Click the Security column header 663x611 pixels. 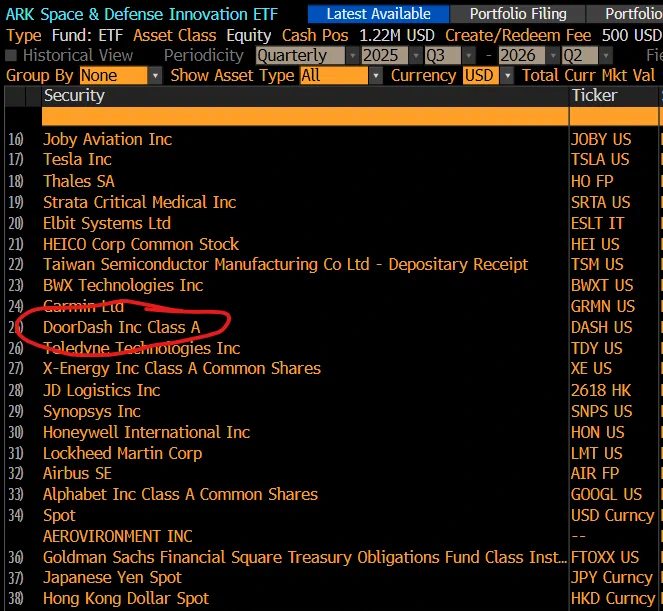point(305,96)
